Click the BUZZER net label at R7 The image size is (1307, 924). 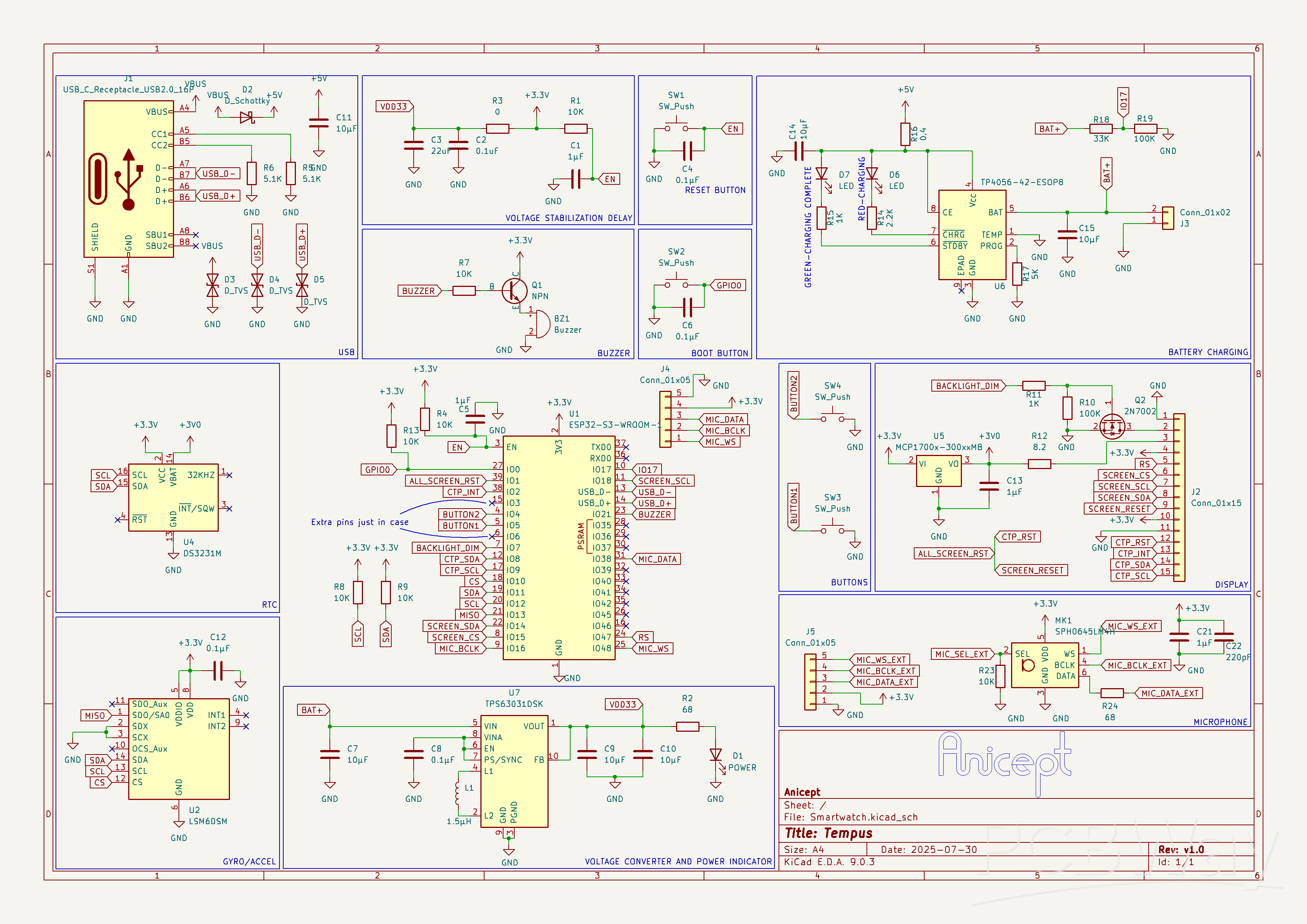click(419, 291)
